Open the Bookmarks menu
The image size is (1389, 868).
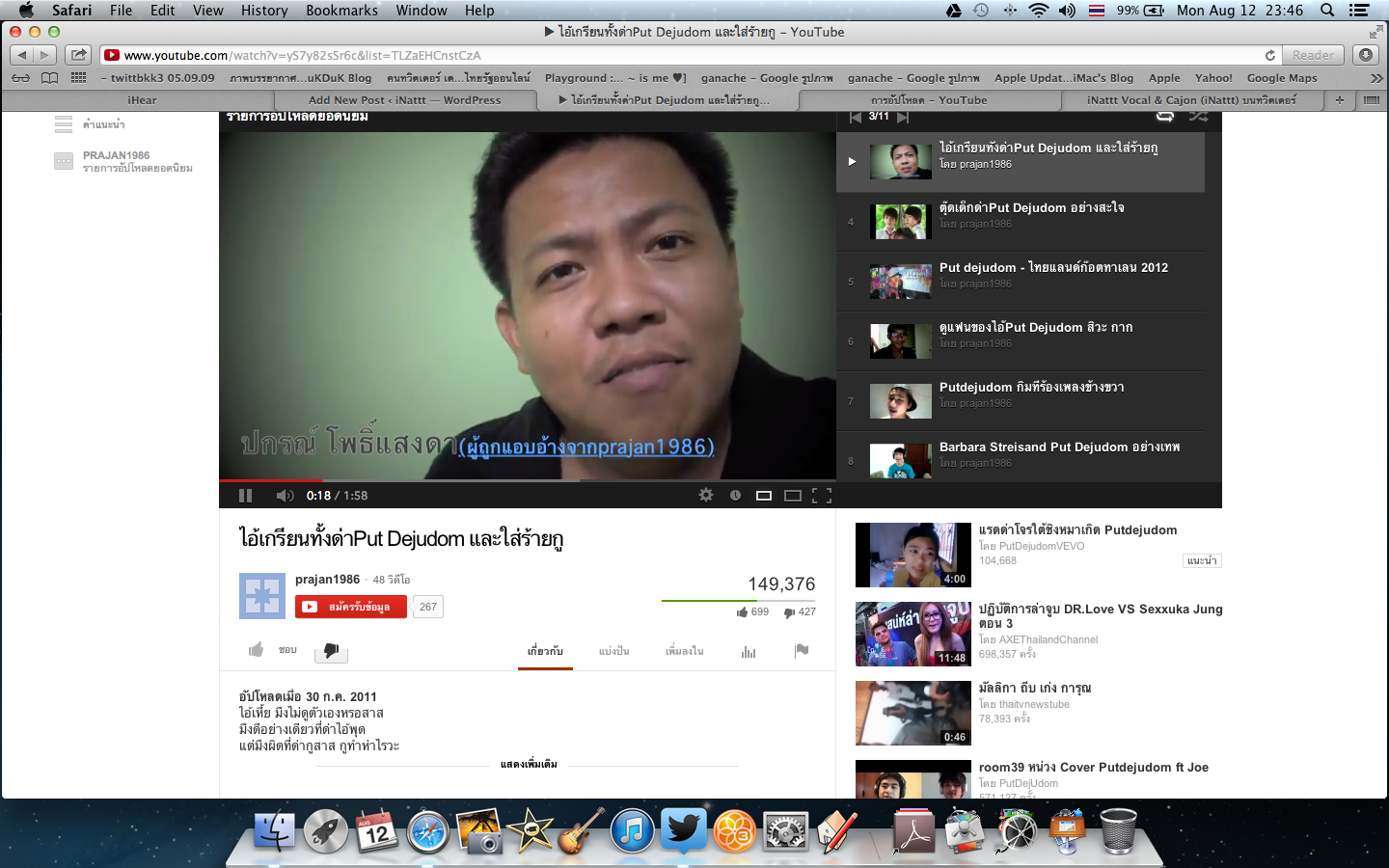[341, 11]
